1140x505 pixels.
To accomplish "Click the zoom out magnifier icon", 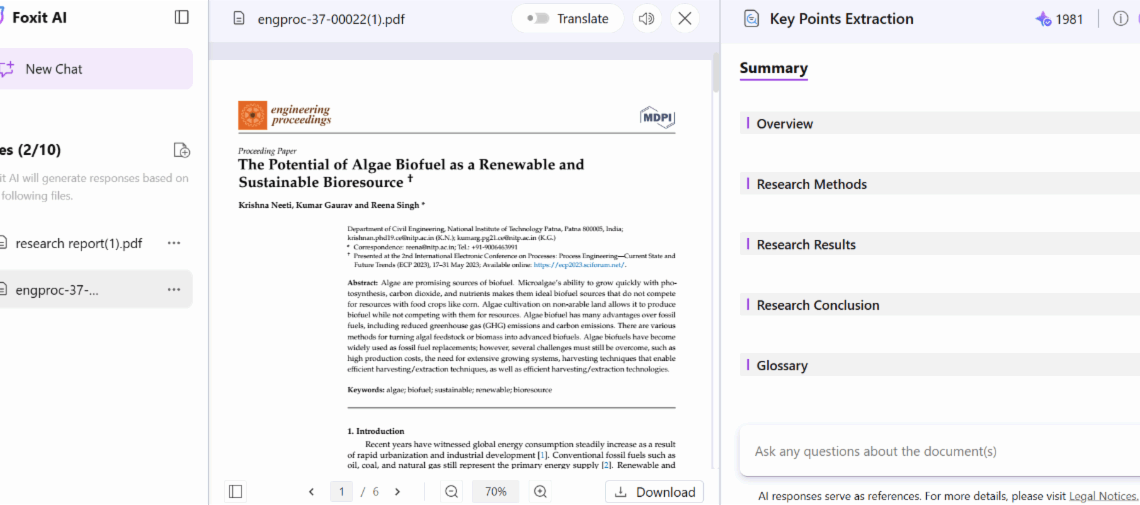I will tap(452, 491).
